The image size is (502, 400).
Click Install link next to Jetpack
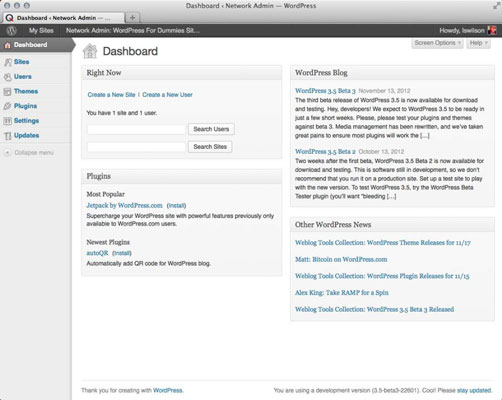(177, 206)
